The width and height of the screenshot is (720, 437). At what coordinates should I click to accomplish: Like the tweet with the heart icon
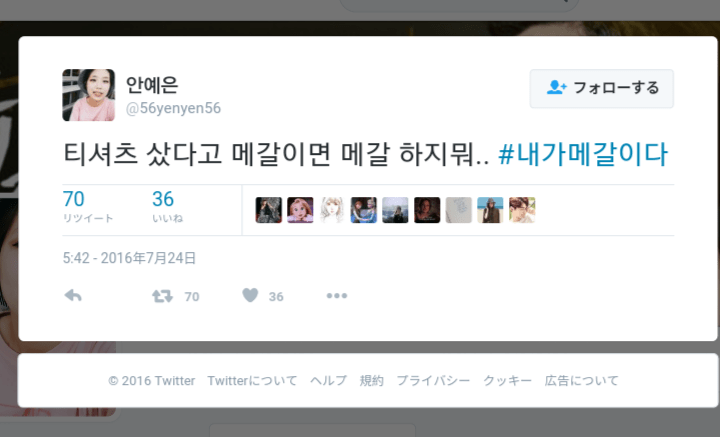tap(250, 295)
